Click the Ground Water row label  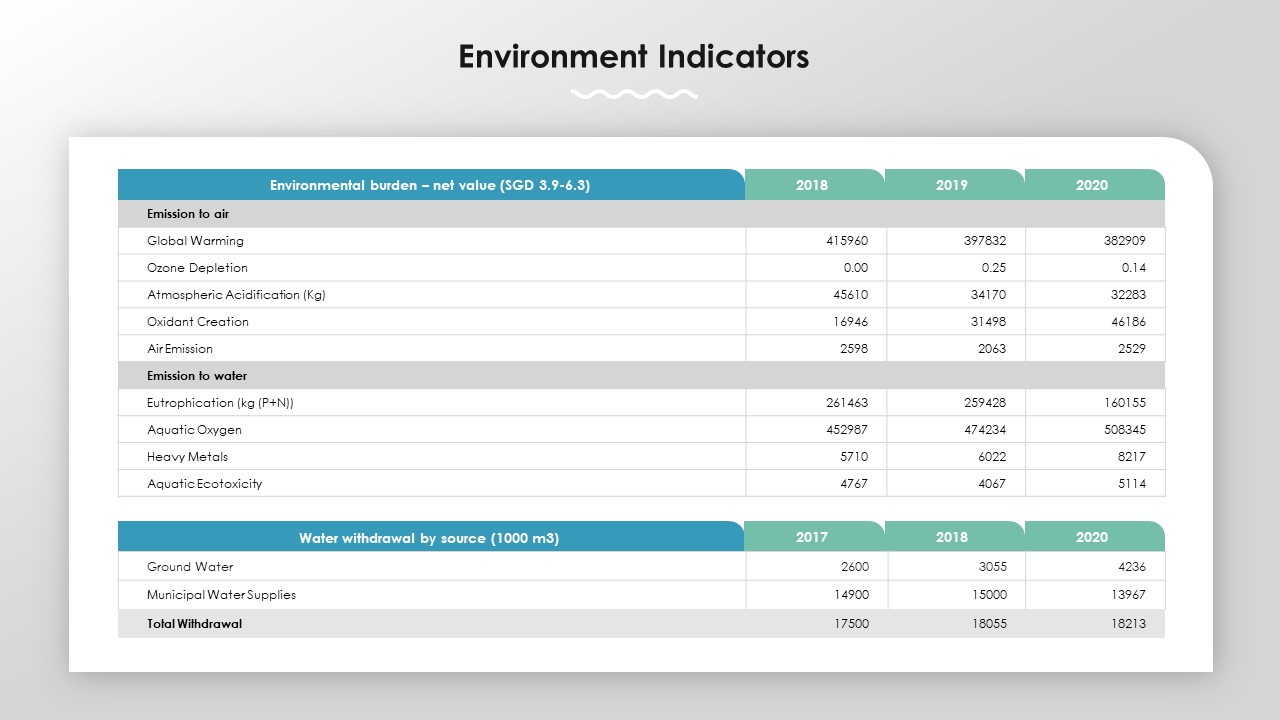(190, 567)
